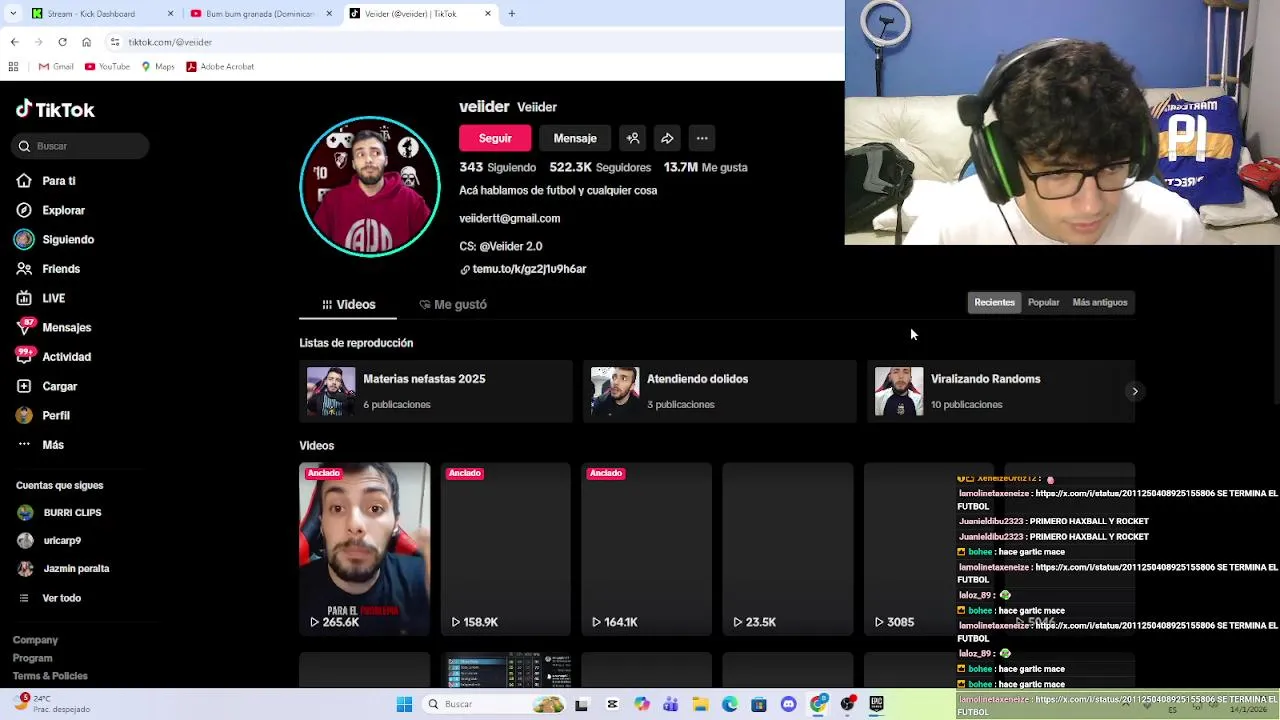Open Epic Games from the taskbar
Image resolution: width=1280 pixels, height=720 pixels.
point(877,704)
